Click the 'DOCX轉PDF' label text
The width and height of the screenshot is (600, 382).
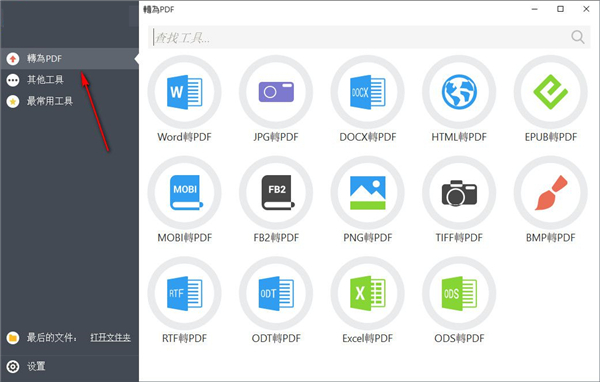368,137
